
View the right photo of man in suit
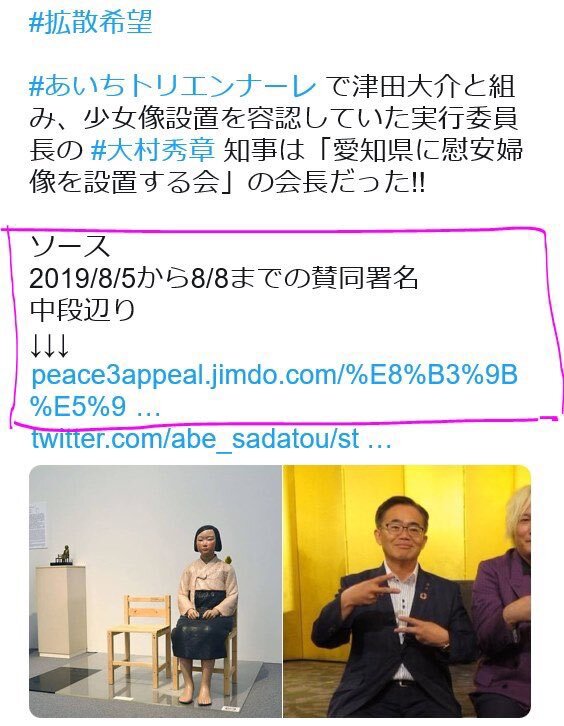click(x=407, y=591)
